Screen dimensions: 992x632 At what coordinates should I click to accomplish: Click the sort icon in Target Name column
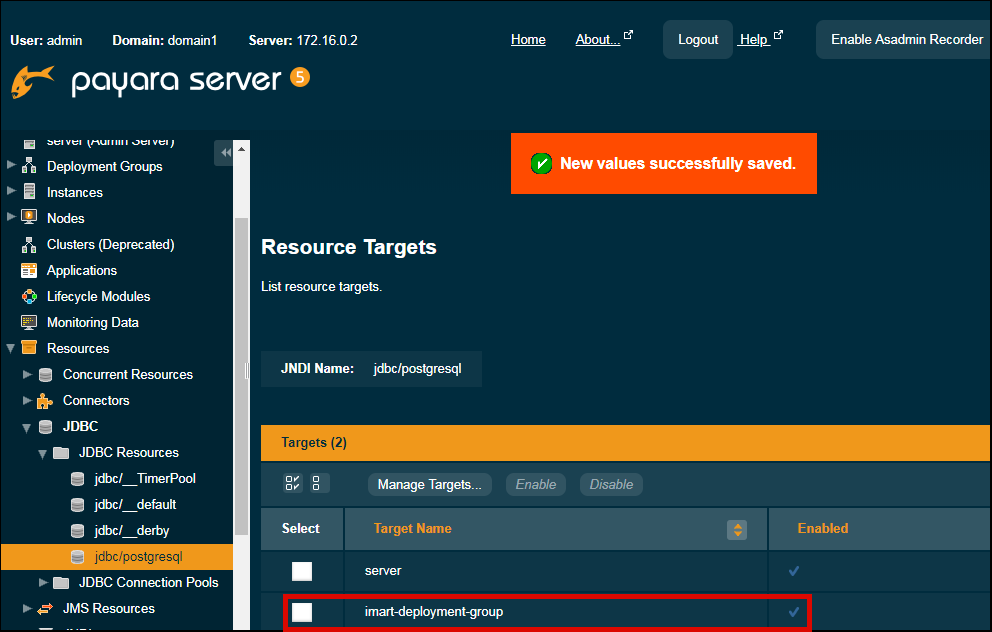[x=737, y=529]
